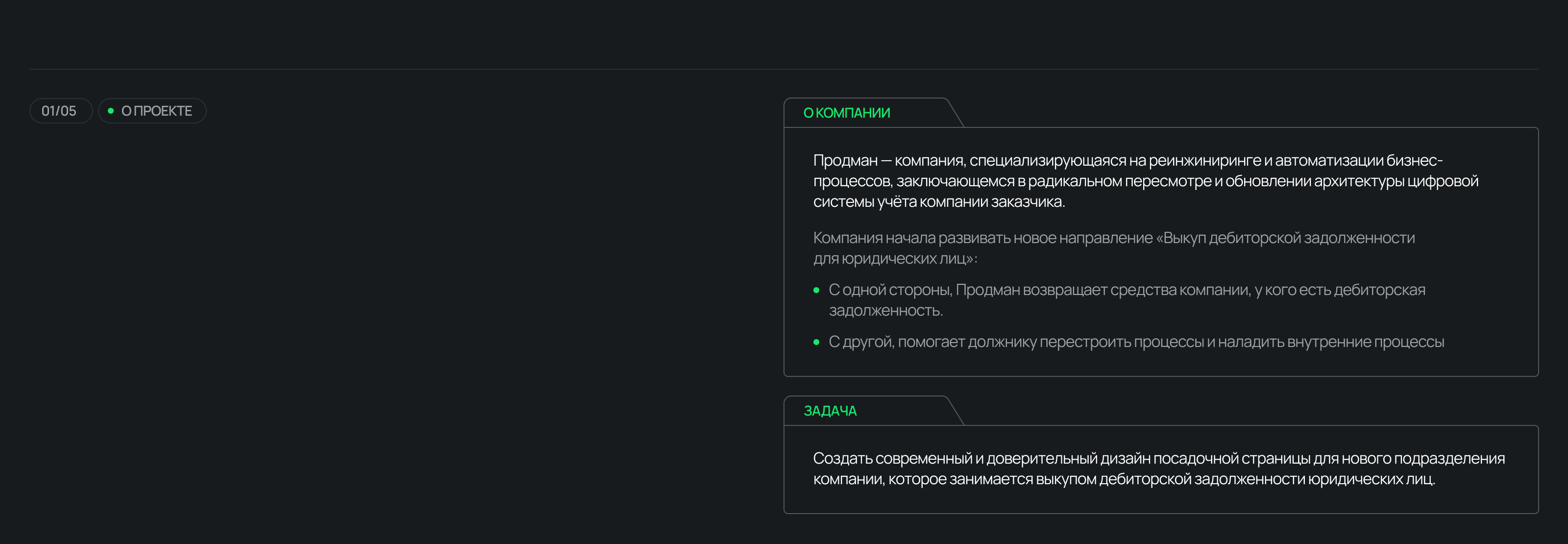Click the word 'Продман' starting the first paragraph

point(845,161)
